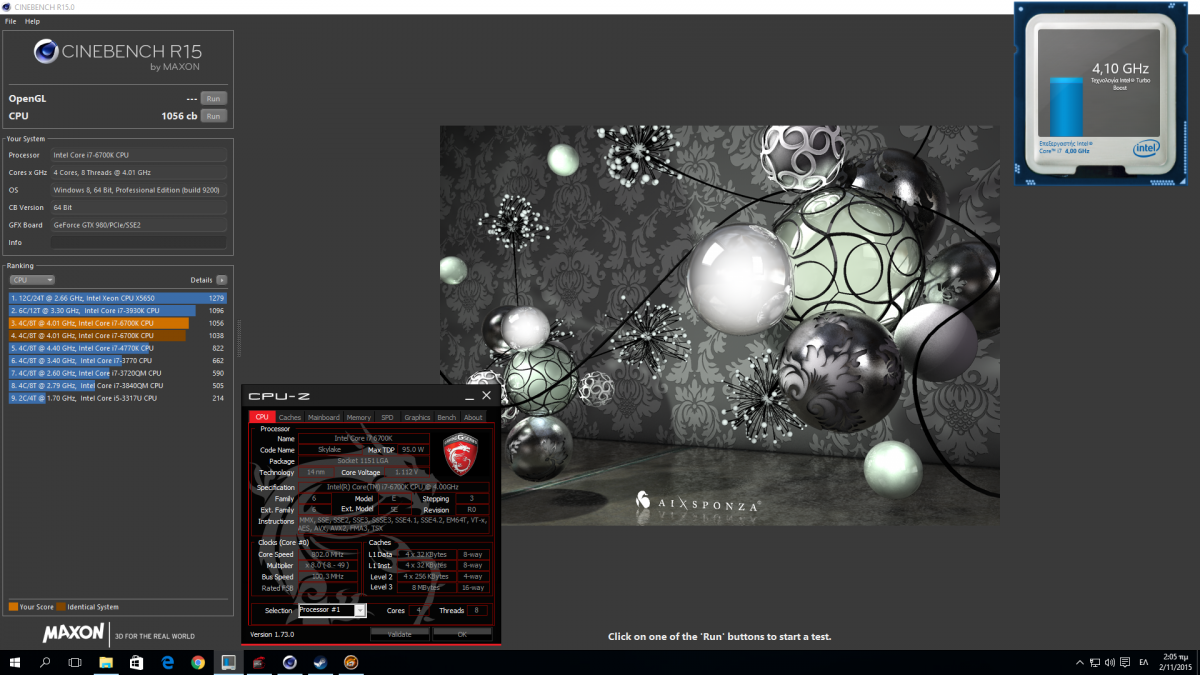Switch to the Mainboard tab in CPU-Z
The height and width of the screenshot is (675, 1200).
[x=323, y=417]
